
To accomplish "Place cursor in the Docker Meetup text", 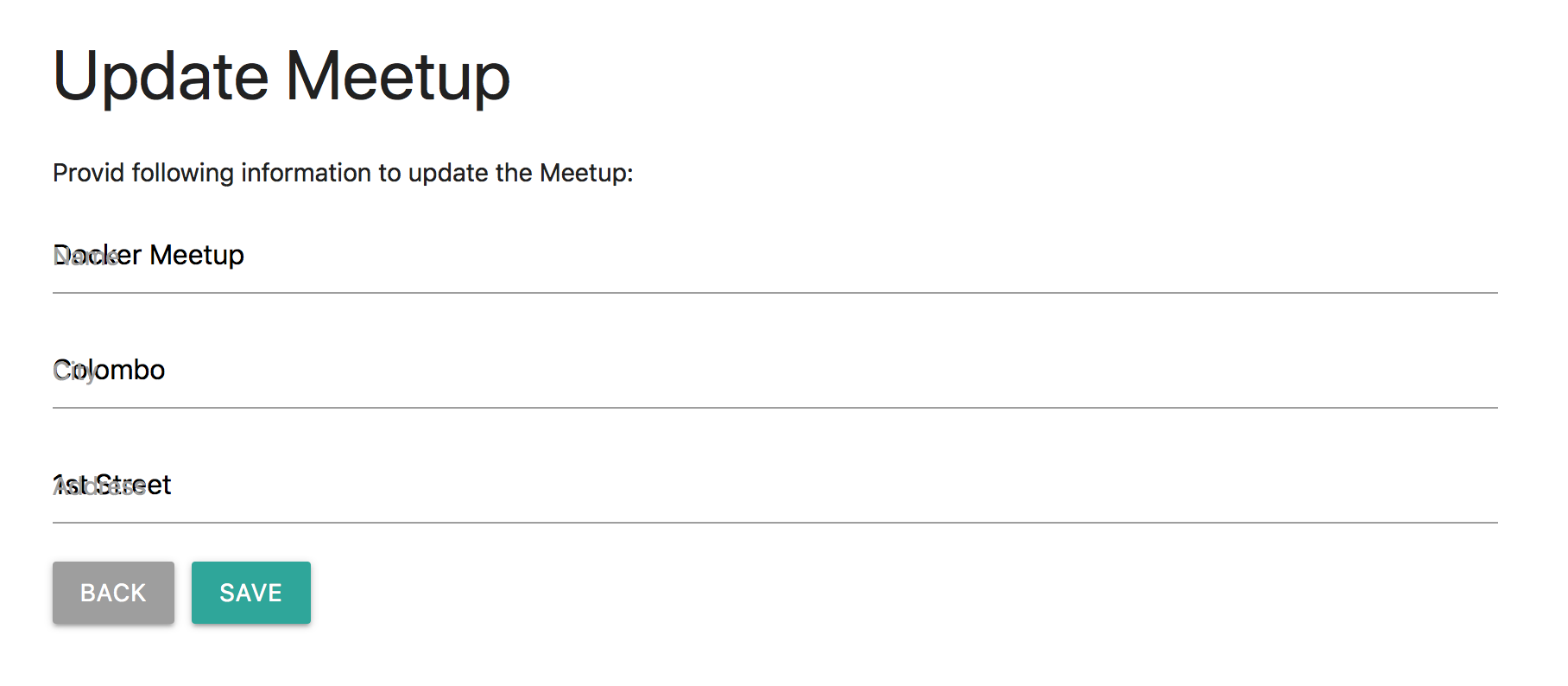I will click(x=147, y=255).
